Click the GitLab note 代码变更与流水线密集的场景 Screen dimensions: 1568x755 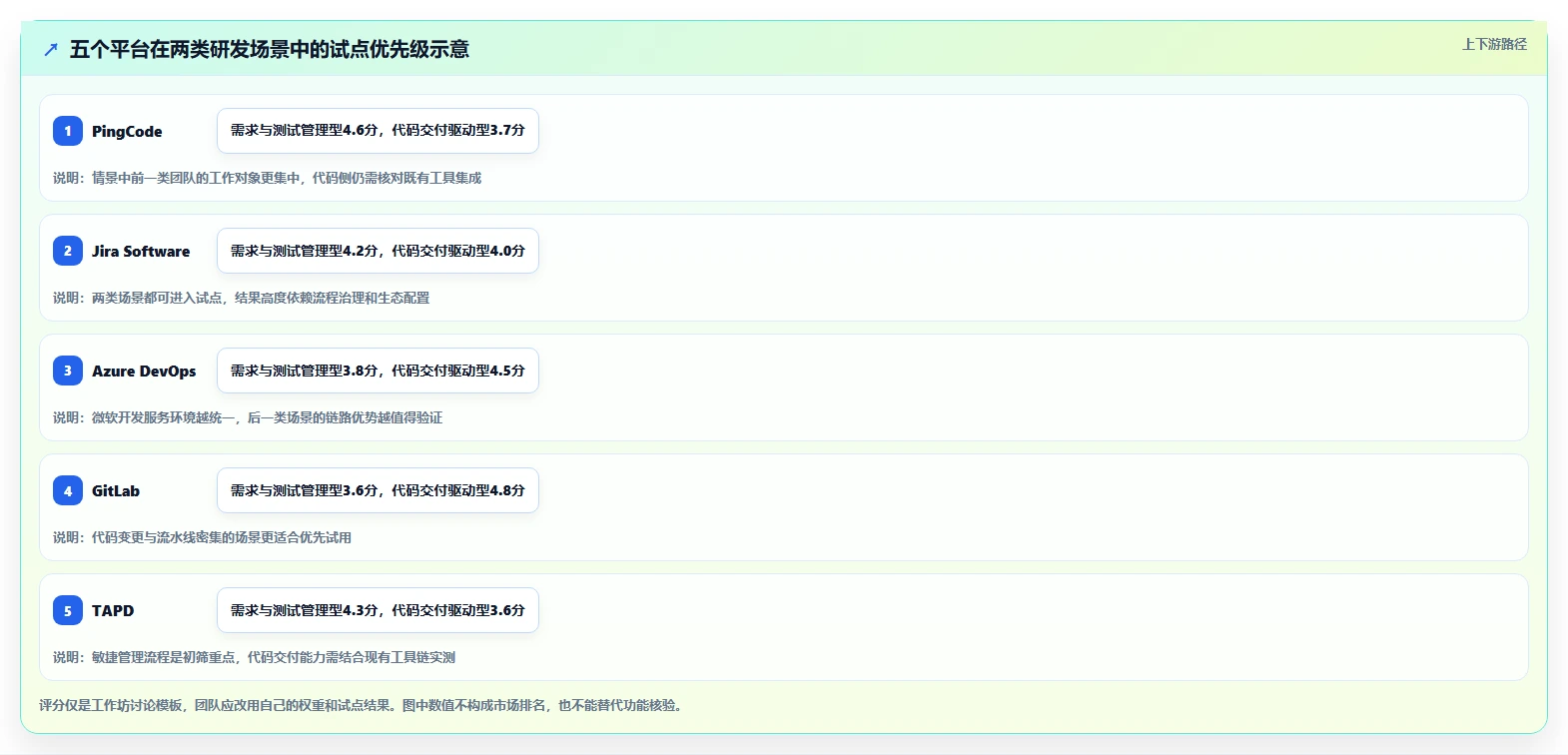click(202, 537)
